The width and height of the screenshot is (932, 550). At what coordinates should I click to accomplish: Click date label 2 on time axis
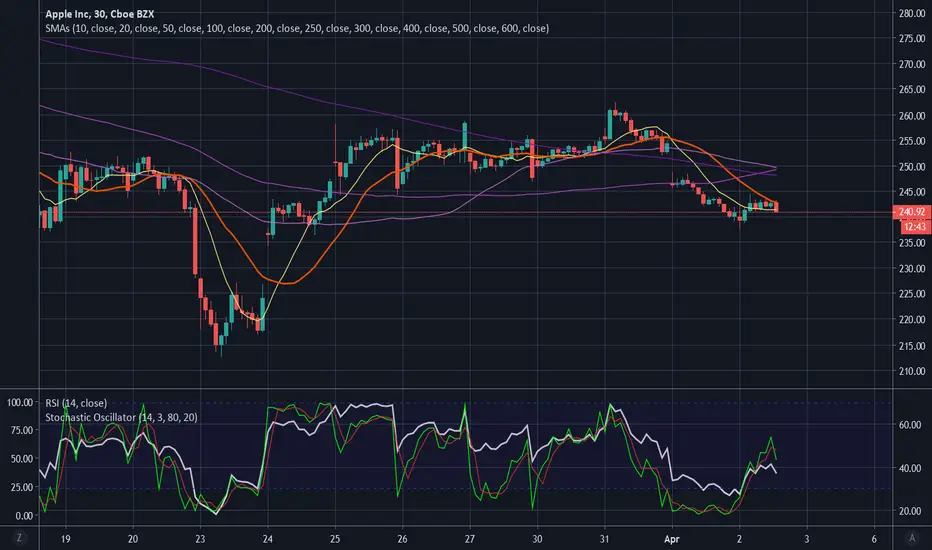[739, 539]
